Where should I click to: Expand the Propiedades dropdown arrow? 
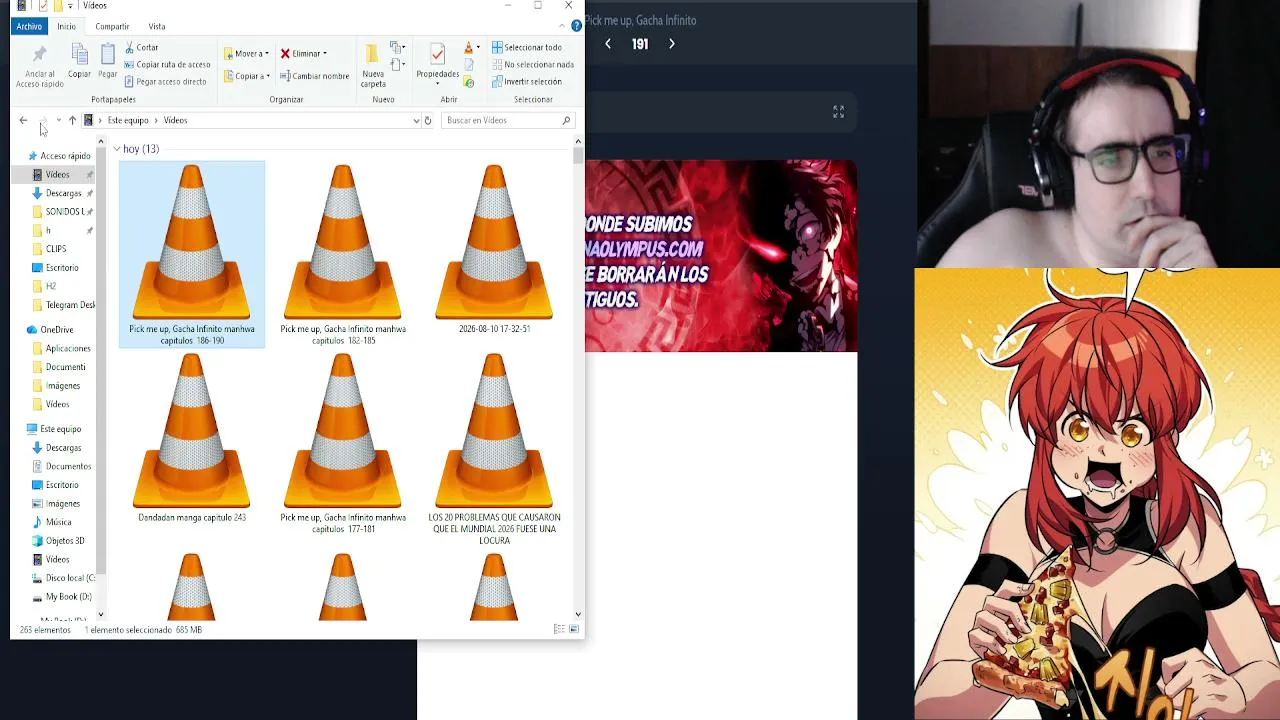[438, 83]
